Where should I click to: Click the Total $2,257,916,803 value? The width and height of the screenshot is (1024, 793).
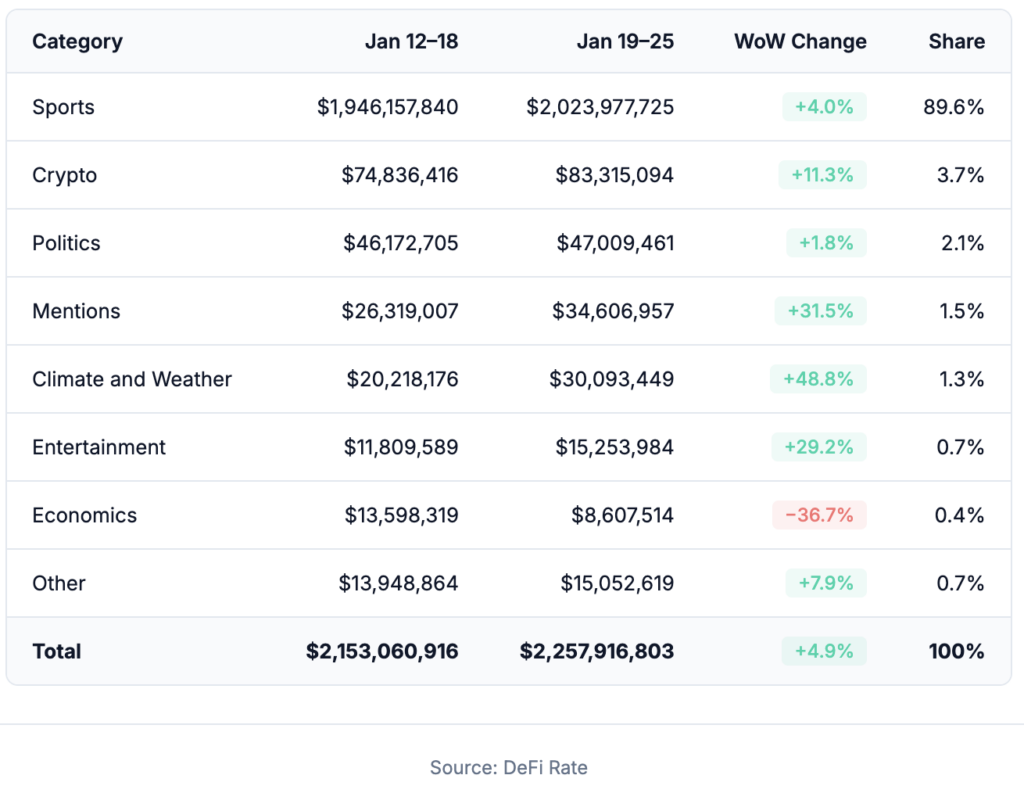[597, 651]
